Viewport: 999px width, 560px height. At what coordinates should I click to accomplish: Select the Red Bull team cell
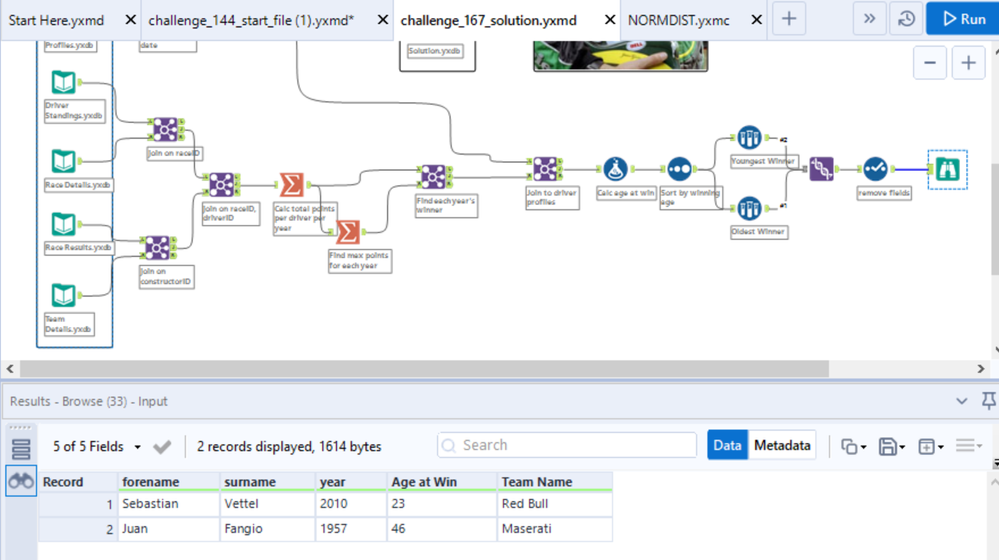[x=555, y=504]
